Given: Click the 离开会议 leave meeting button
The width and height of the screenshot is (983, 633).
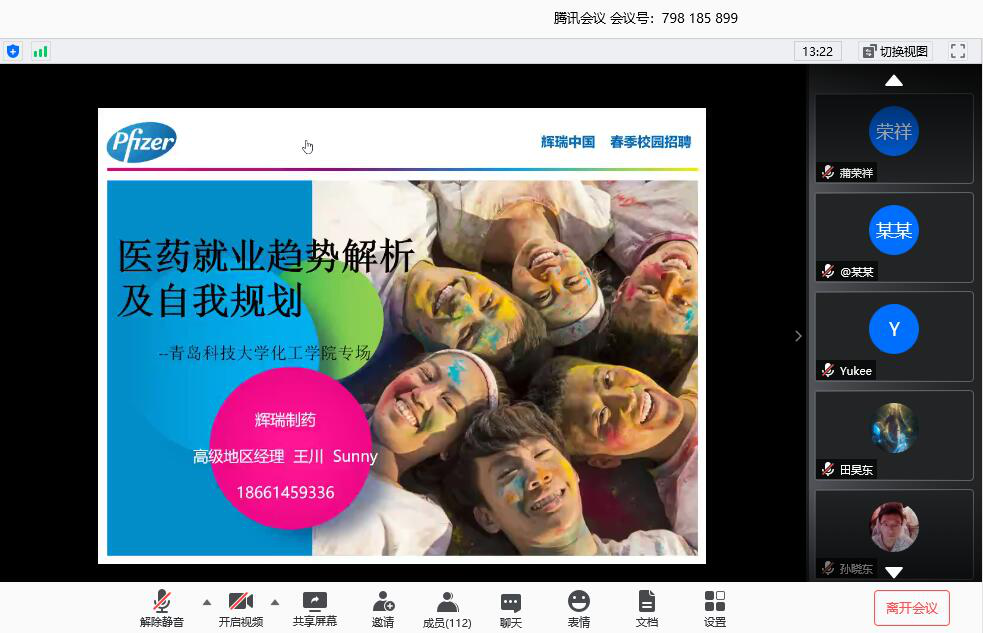Looking at the screenshot, I should pos(912,608).
